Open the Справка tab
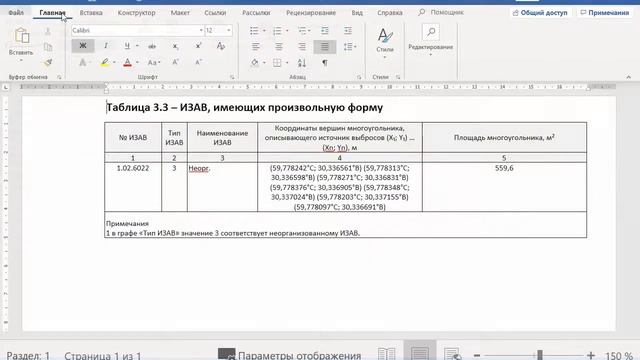 pyautogui.click(x=390, y=13)
